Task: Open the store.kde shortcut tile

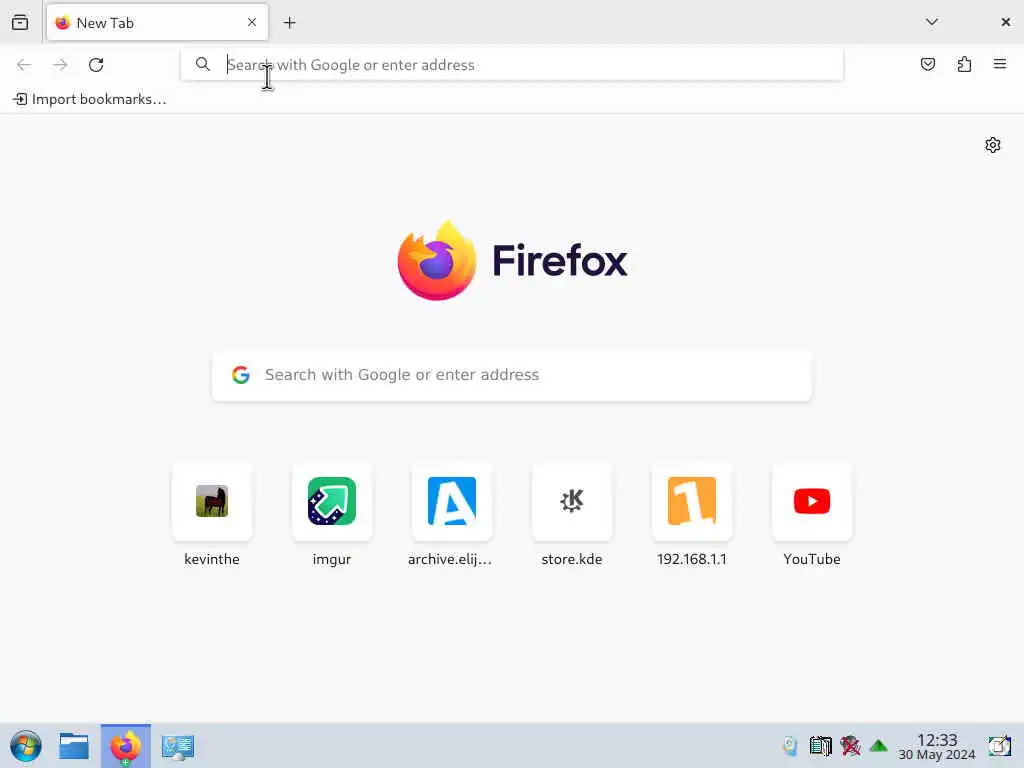Action: 572,502
